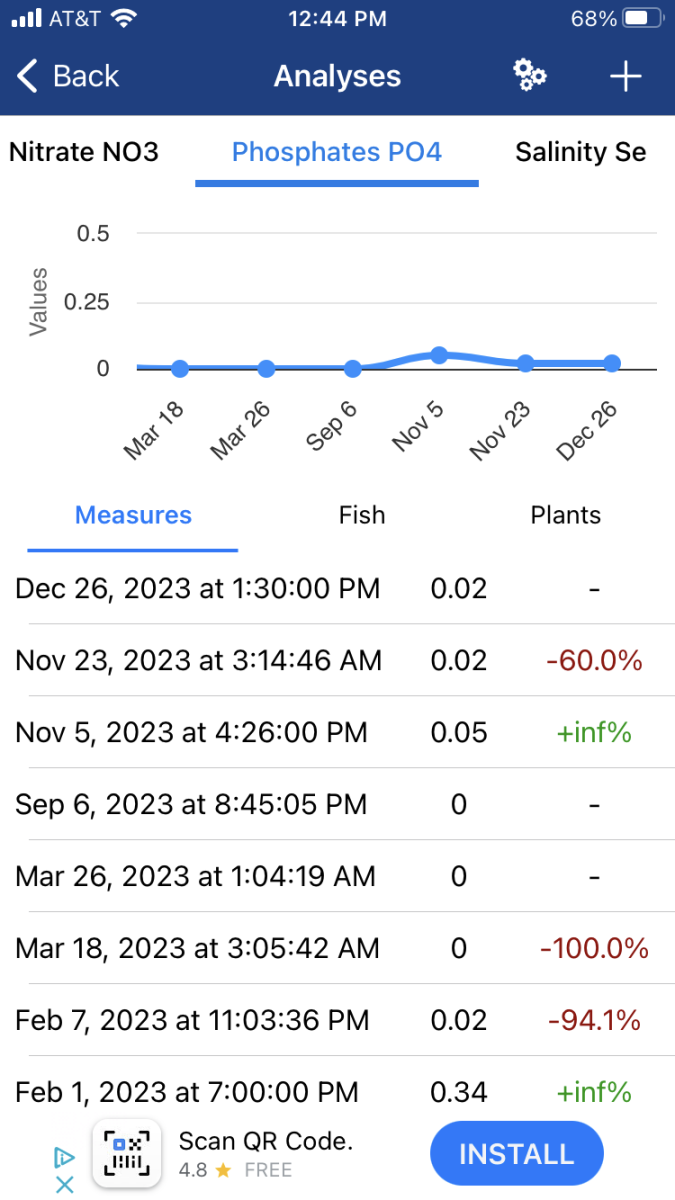This screenshot has height=1200, width=675.
Task: Tap the ad info triangle icon
Action: pos(64,1158)
